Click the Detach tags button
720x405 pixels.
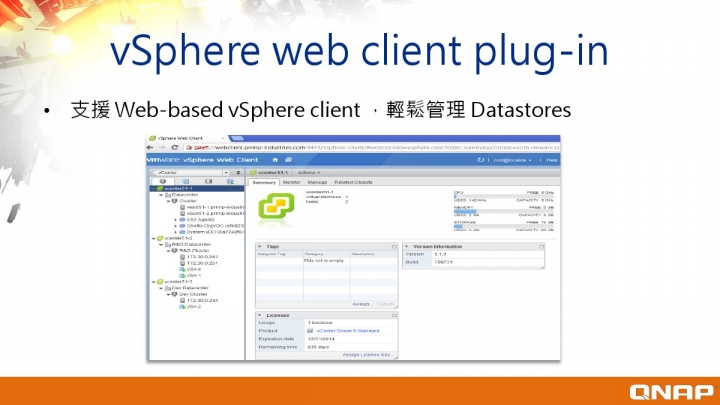pyautogui.click(x=385, y=304)
